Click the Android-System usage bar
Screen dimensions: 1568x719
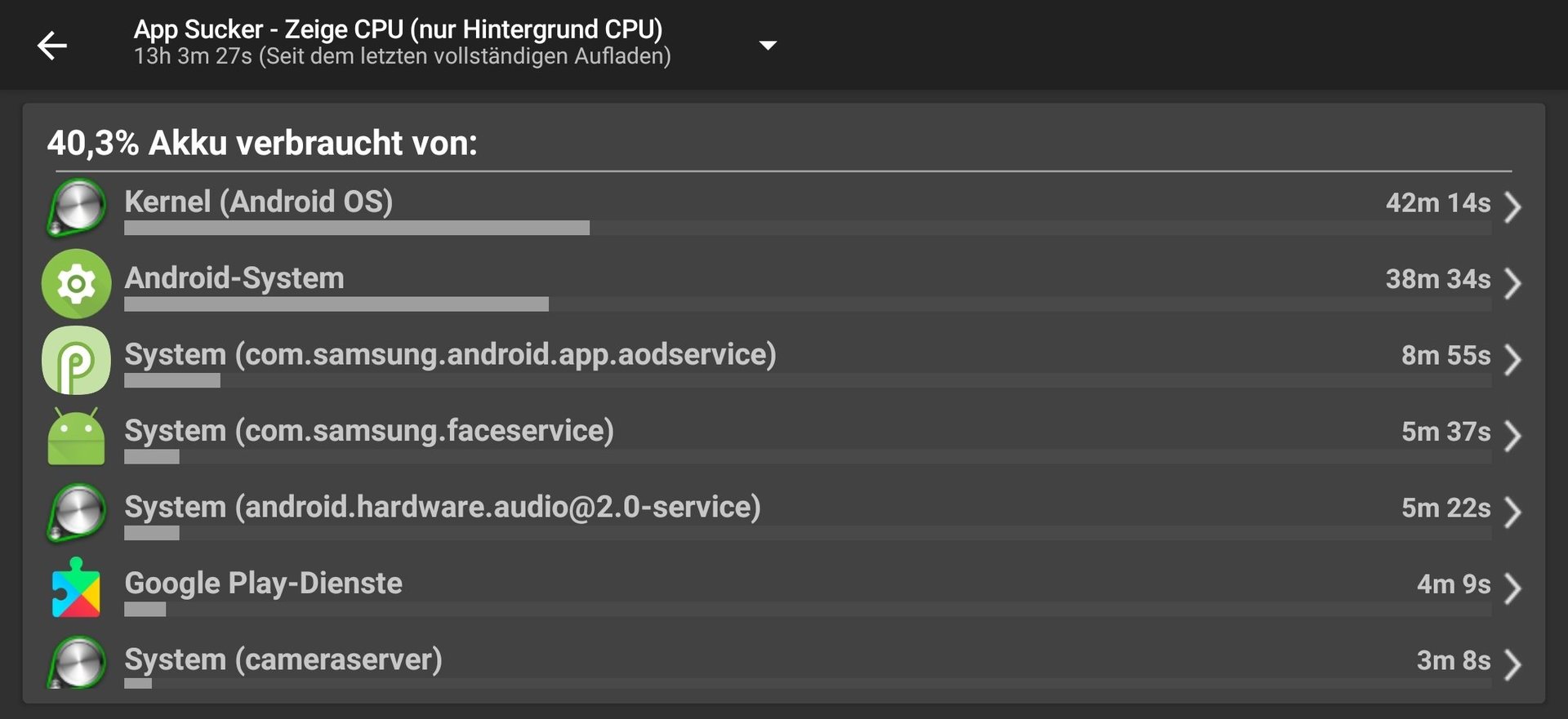808,304
